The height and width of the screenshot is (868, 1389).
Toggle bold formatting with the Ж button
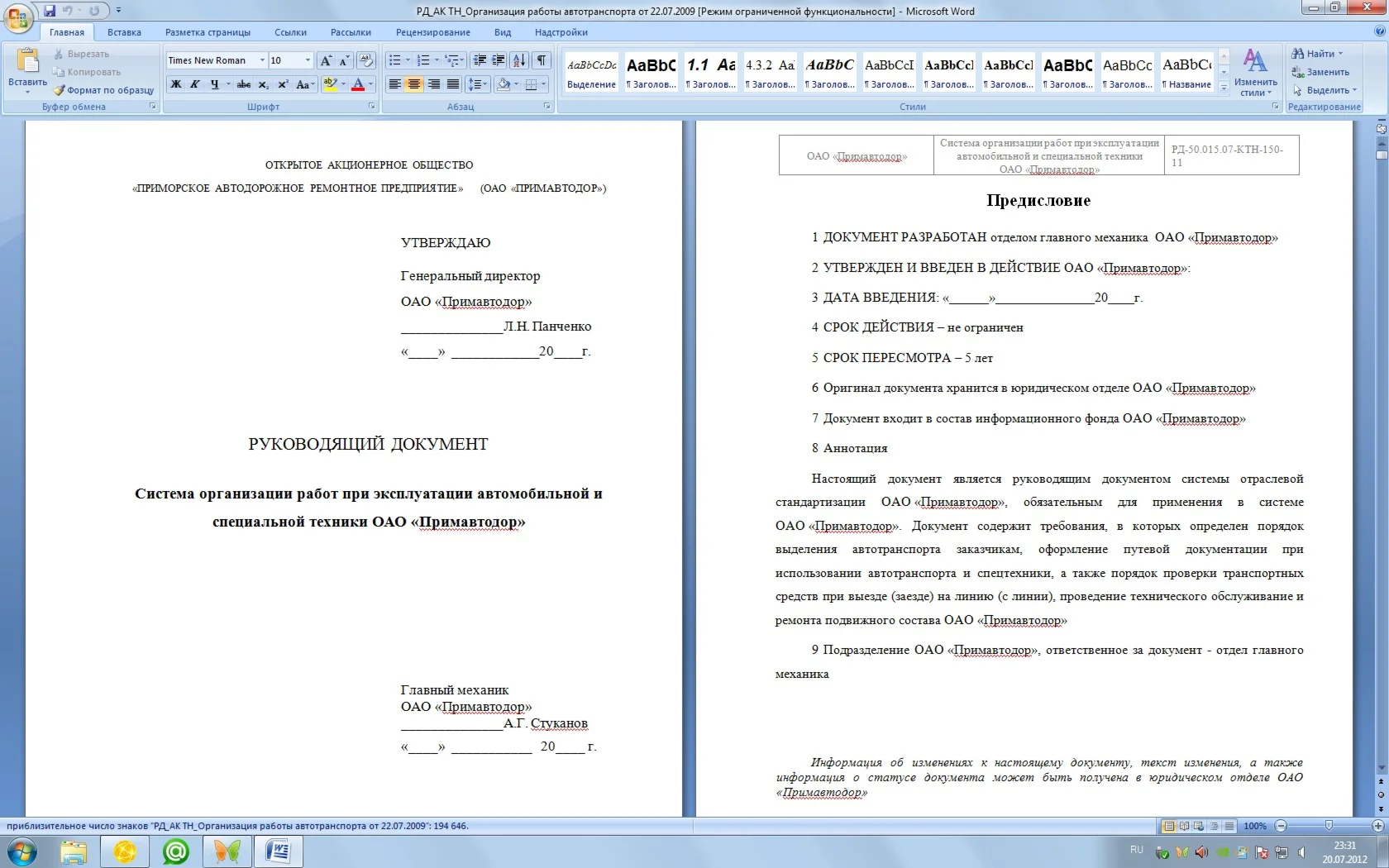pyautogui.click(x=176, y=84)
